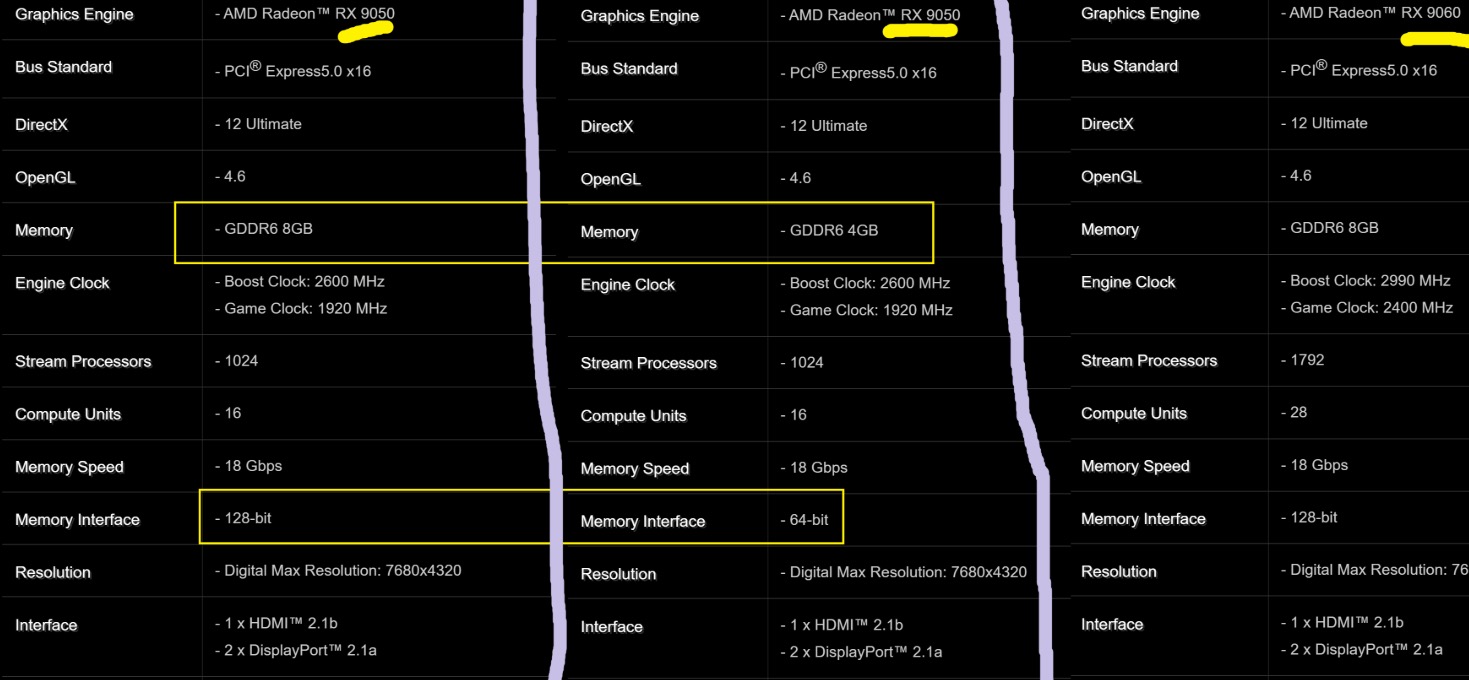This screenshot has width=1469, height=680.
Task: Select the "GDDR6 4GB" memory value
Action: pos(834,230)
